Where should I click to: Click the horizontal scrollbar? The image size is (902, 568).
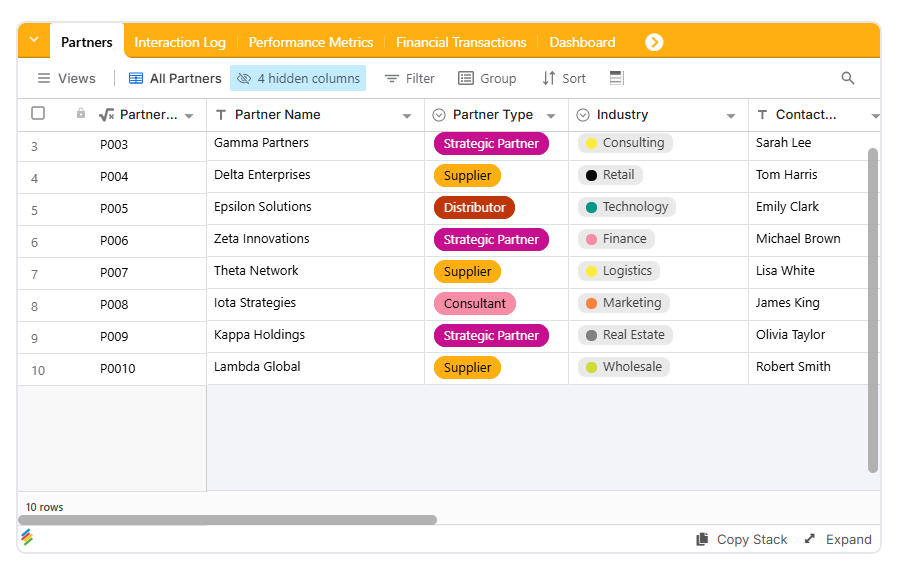[x=227, y=520]
